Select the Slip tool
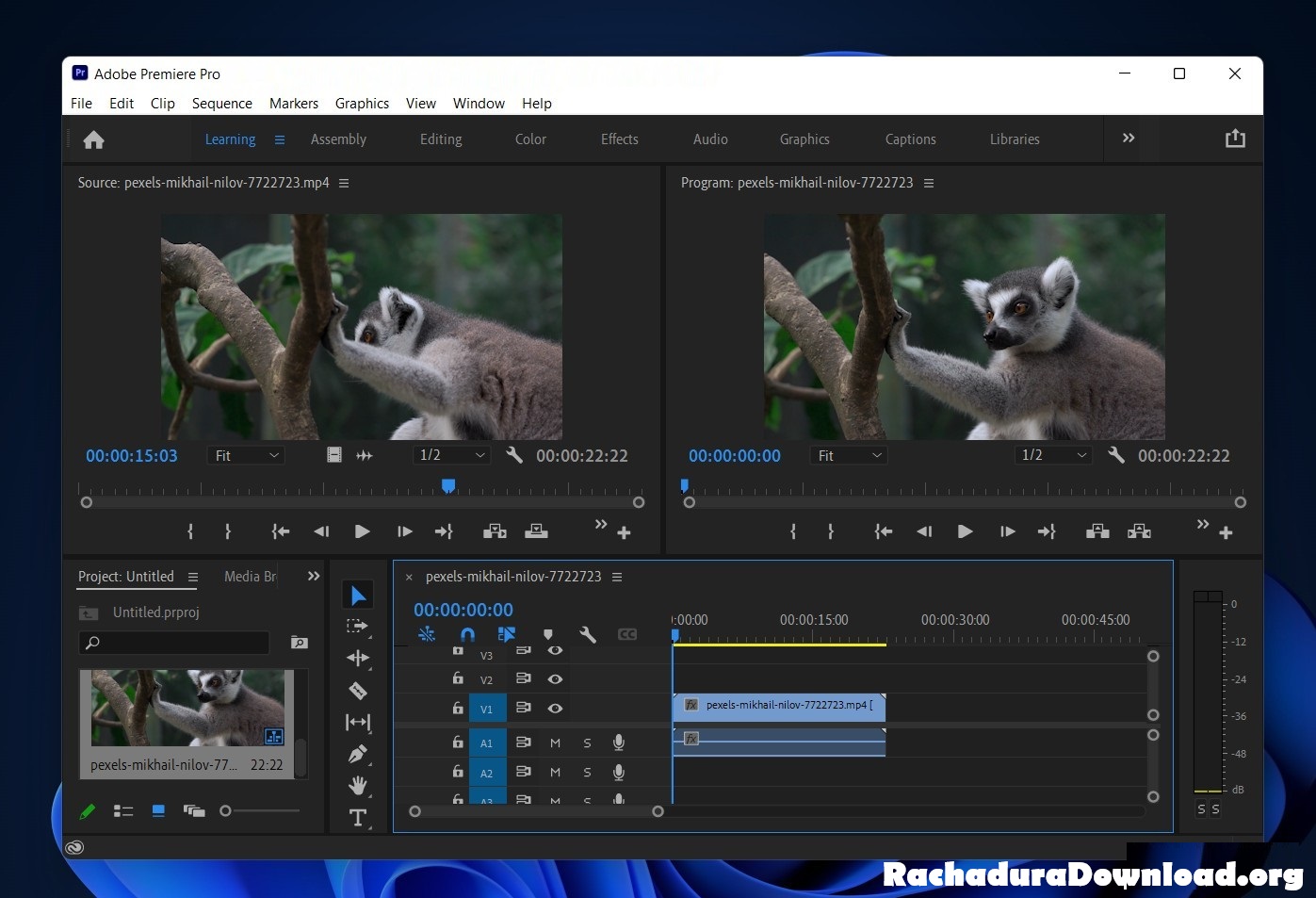1316x898 pixels. coord(358,723)
